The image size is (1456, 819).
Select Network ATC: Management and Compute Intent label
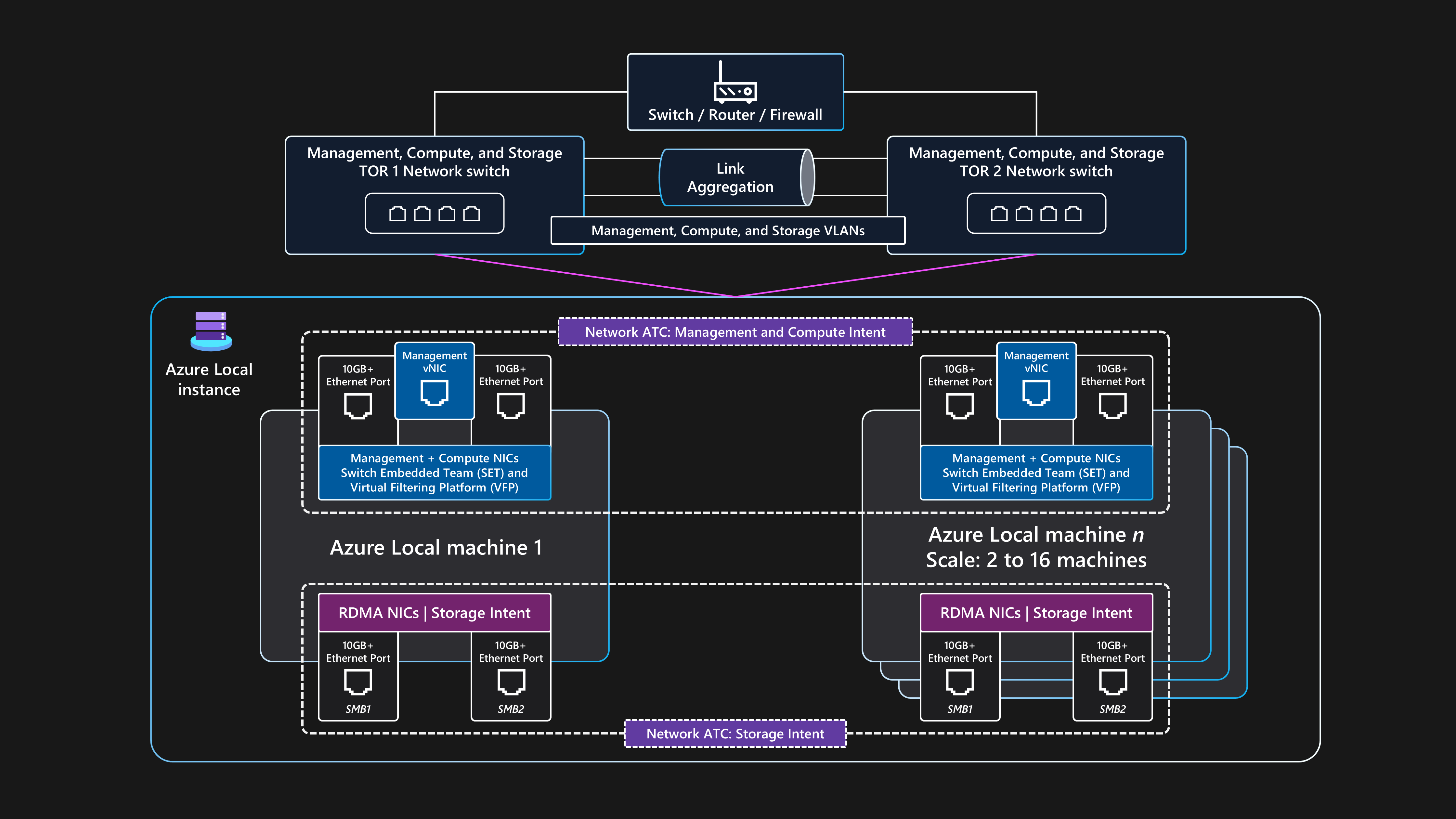point(735,332)
